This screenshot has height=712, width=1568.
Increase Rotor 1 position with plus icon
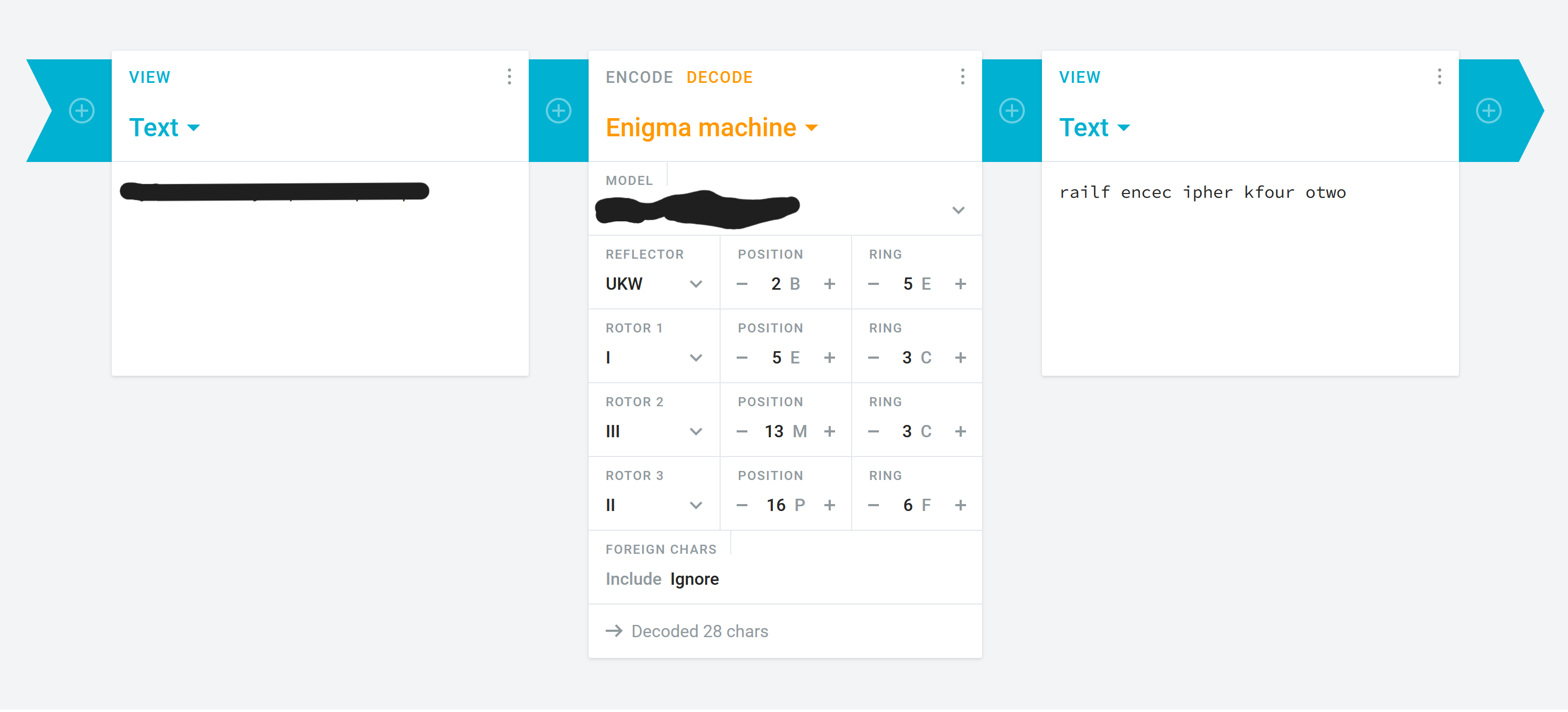coord(829,358)
